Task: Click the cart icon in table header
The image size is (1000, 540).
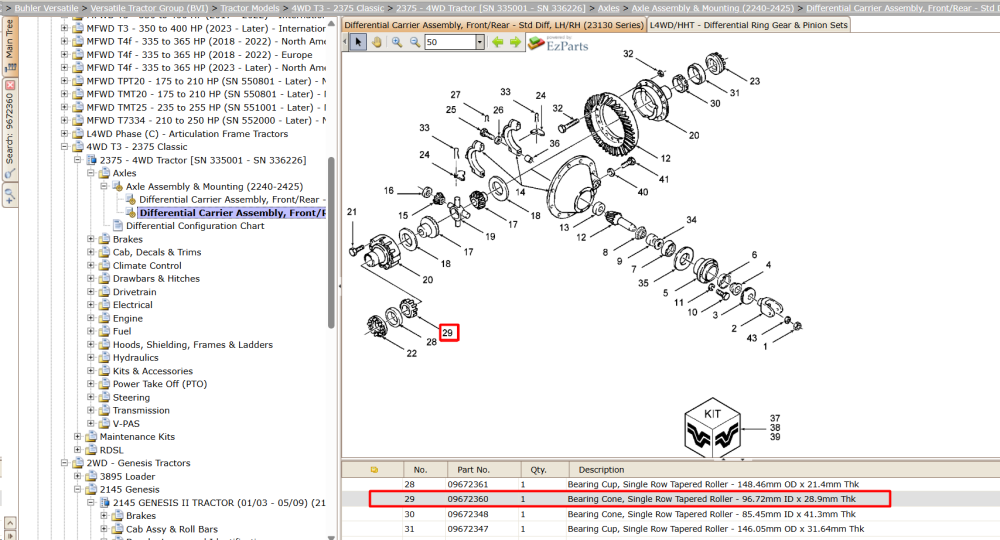Action: tap(374, 470)
